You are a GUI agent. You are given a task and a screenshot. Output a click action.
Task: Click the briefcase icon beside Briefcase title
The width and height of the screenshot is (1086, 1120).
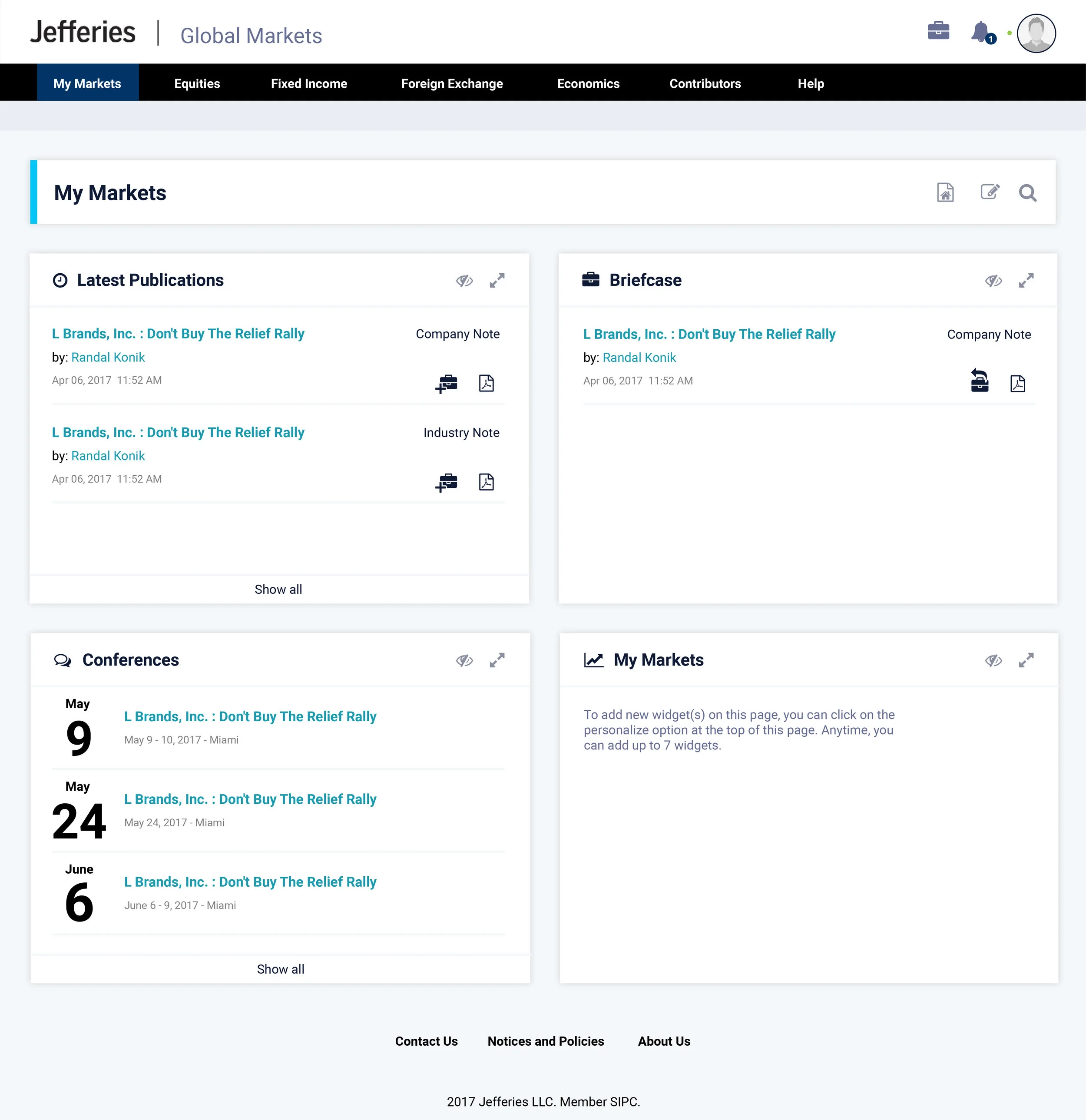590,279
